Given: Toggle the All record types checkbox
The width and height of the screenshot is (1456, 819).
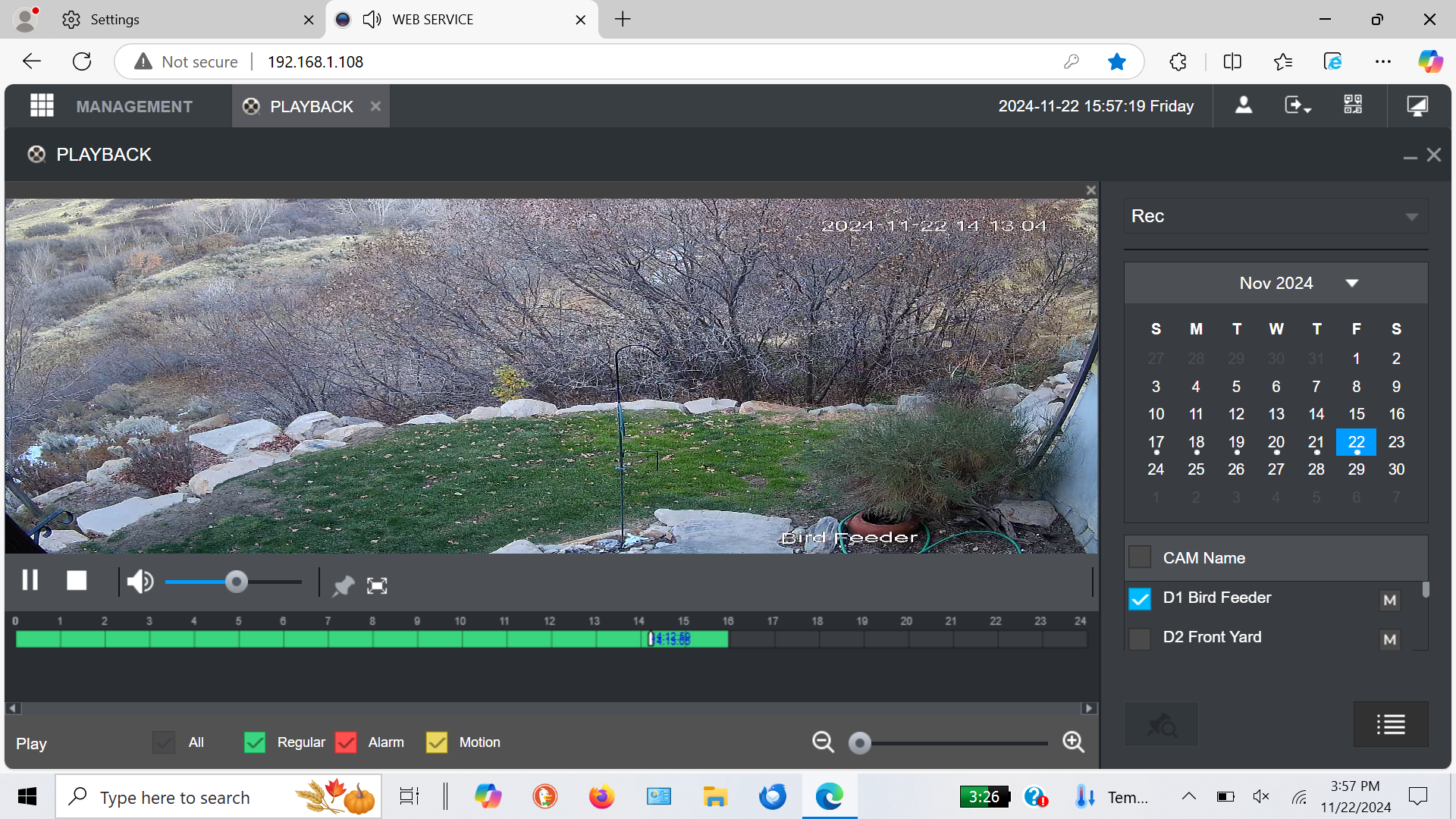Looking at the screenshot, I should [164, 742].
